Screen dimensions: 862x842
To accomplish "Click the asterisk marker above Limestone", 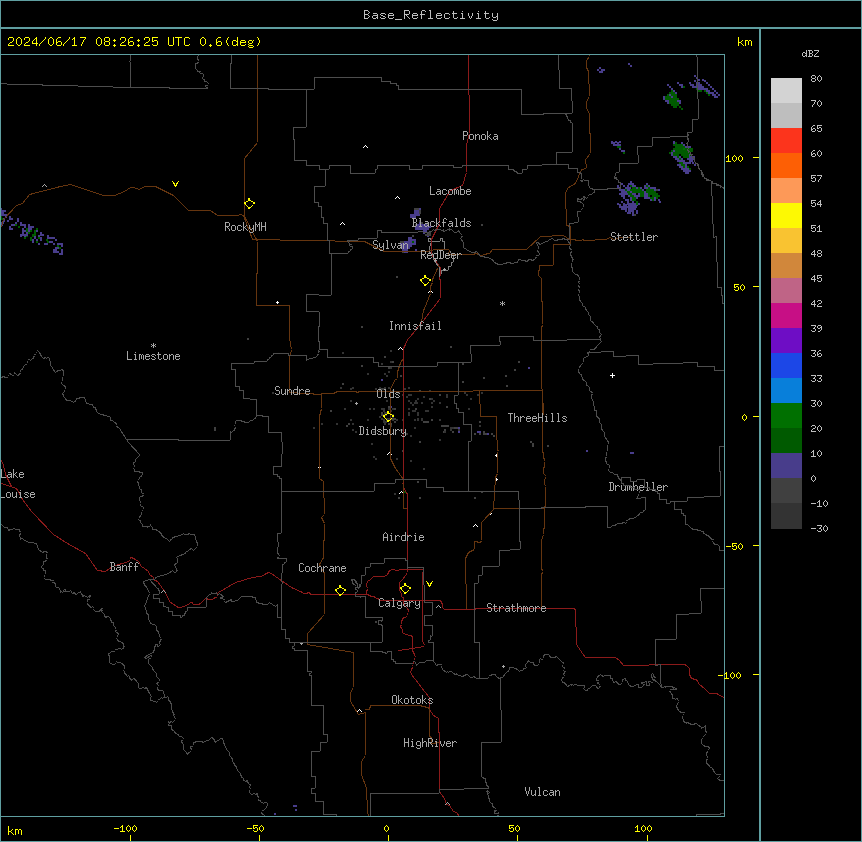I will 153,345.
